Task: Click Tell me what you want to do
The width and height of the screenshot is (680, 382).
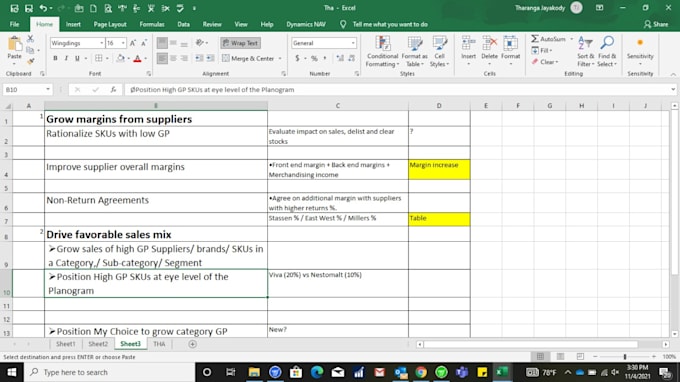Action: 390,24
